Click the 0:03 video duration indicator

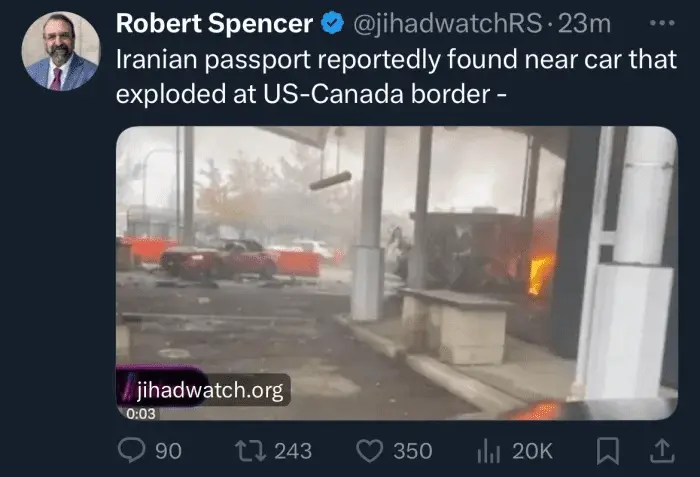[x=141, y=414]
